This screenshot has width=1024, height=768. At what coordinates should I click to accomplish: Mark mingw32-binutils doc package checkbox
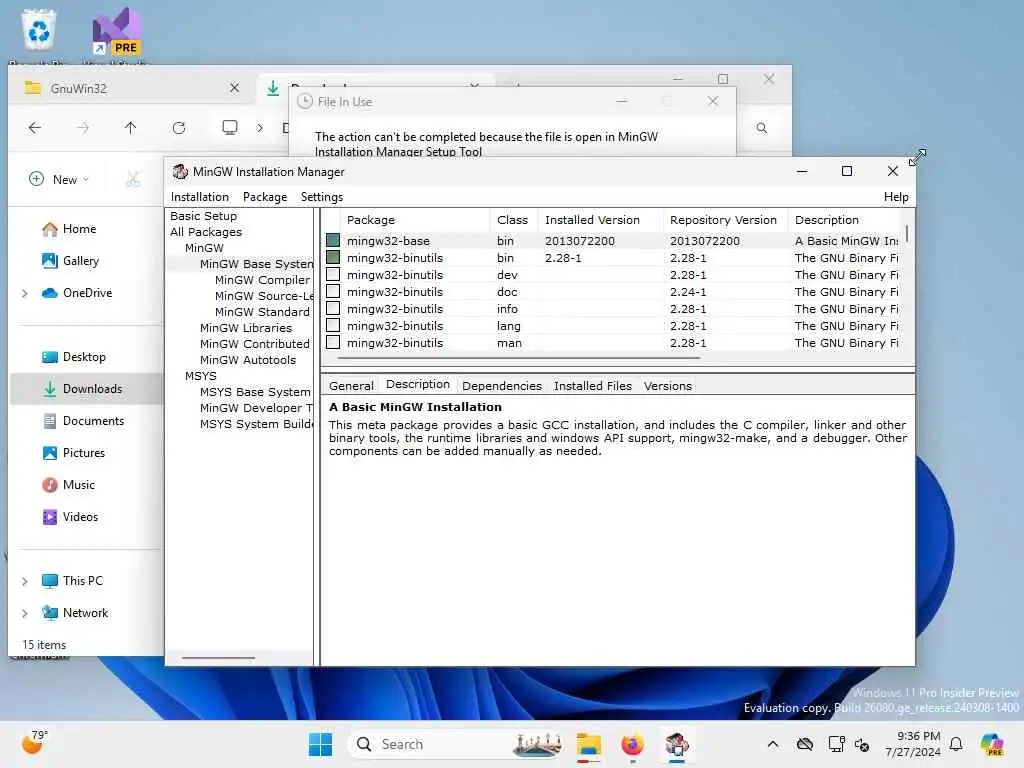pyautogui.click(x=333, y=291)
